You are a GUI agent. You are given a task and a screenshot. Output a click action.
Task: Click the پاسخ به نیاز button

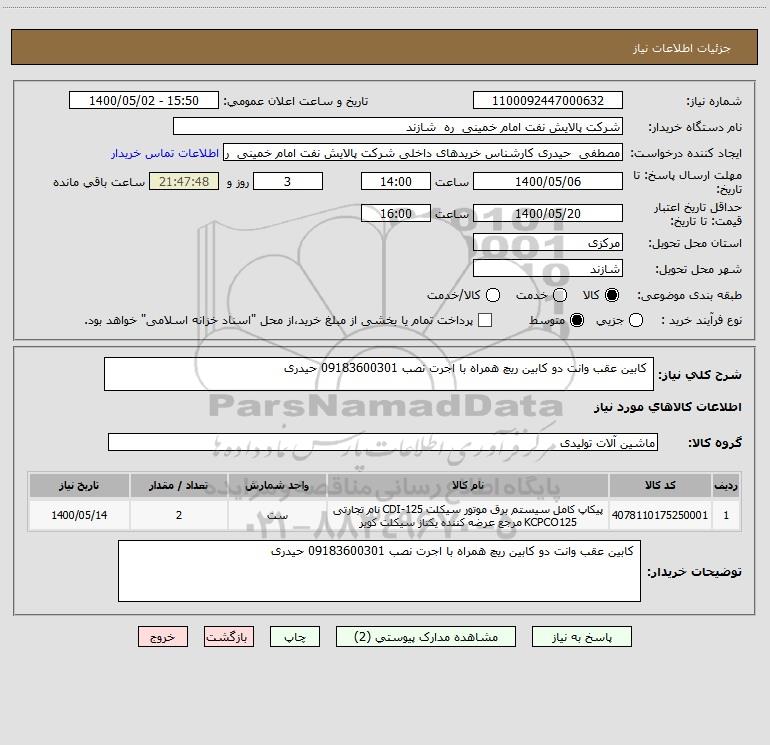click(x=581, y=637)
